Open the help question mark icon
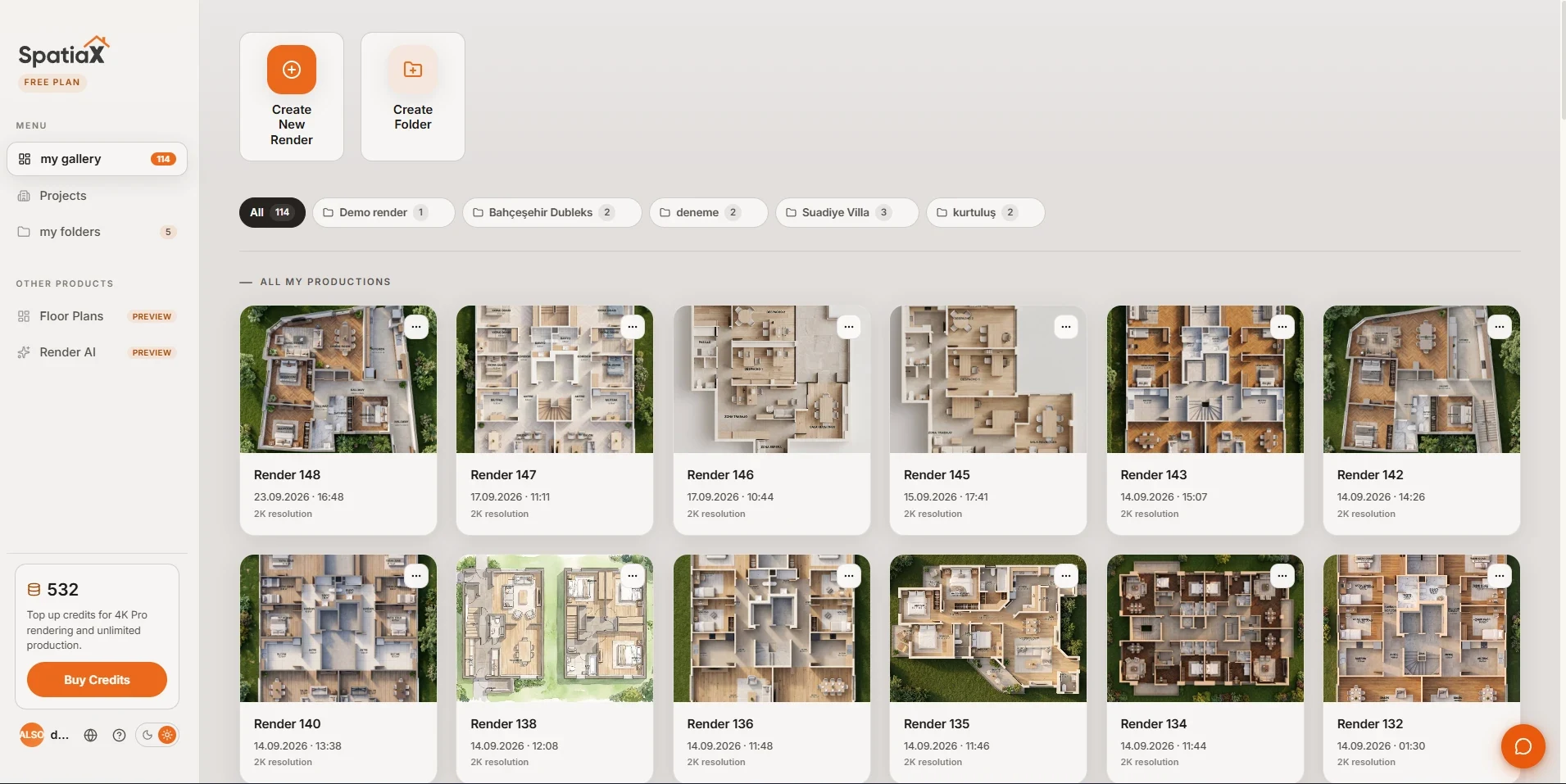Image resolution: width=1566 pixels, height=784 pixels. [x=120, y=735]
